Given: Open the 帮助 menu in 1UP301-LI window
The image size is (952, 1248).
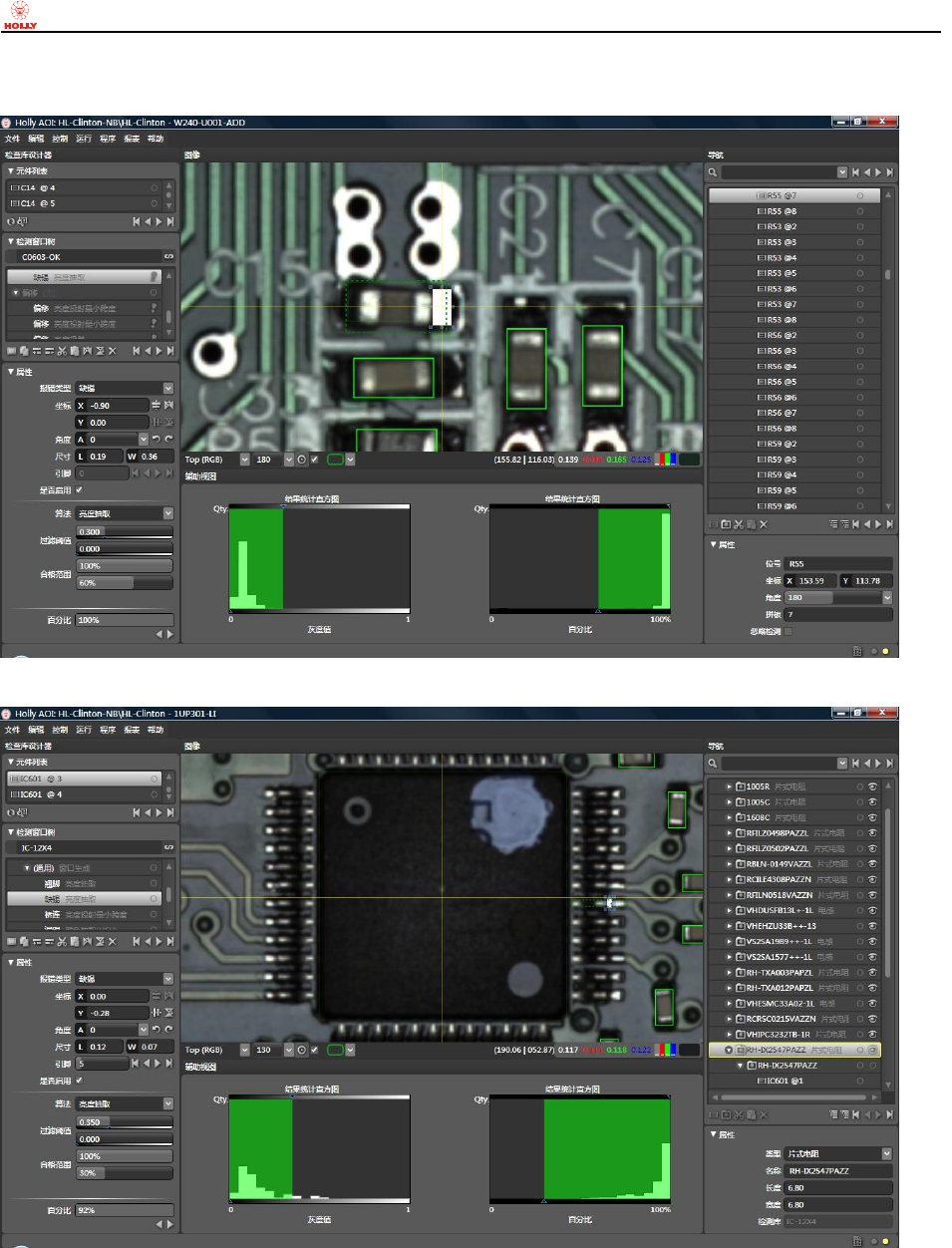Looking at the screenshot, I should pos(156,730).
